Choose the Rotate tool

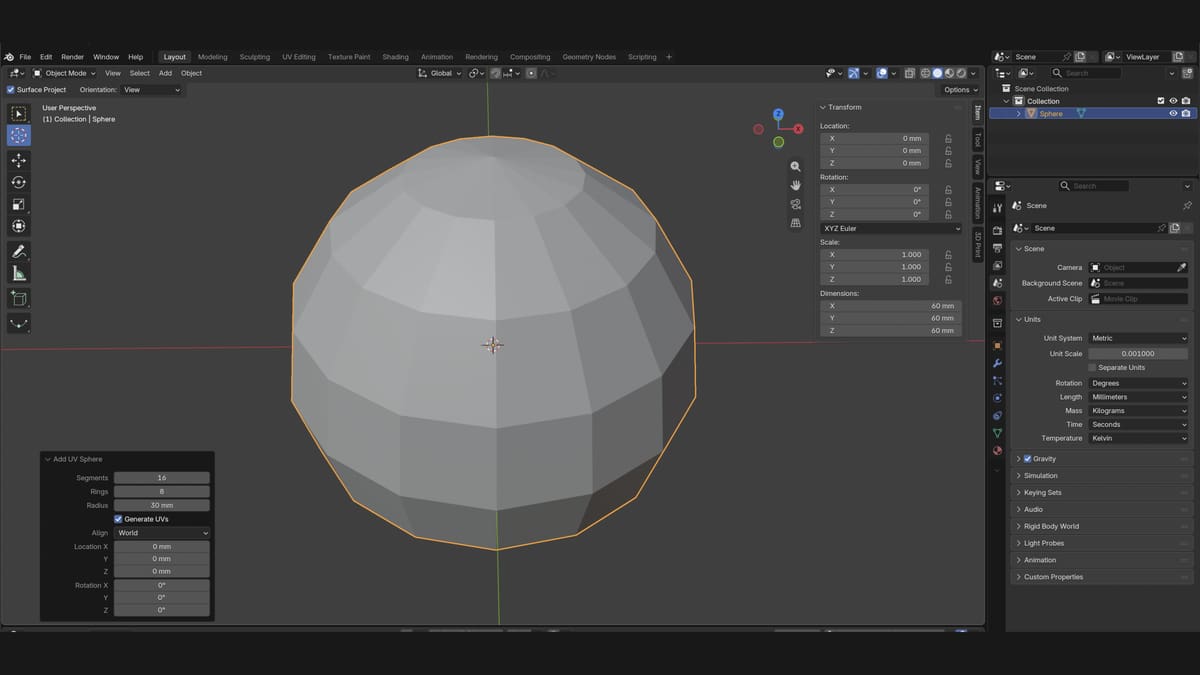(x=19, y=182)
